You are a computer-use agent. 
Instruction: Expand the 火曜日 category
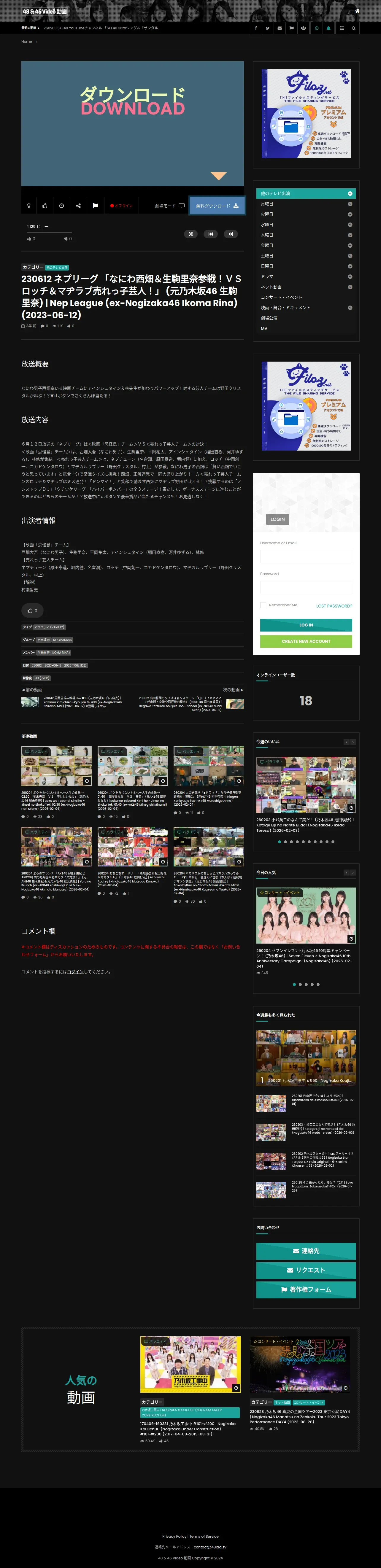pyautogui.click(x=350, y=214)
